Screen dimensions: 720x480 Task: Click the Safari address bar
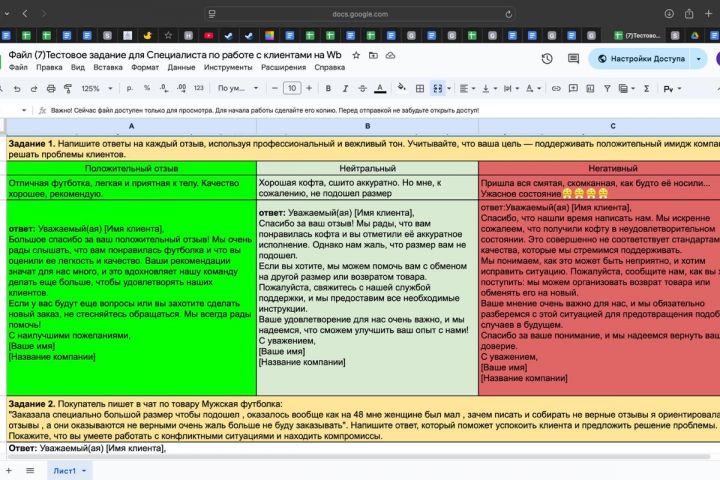tap(360, 14)
